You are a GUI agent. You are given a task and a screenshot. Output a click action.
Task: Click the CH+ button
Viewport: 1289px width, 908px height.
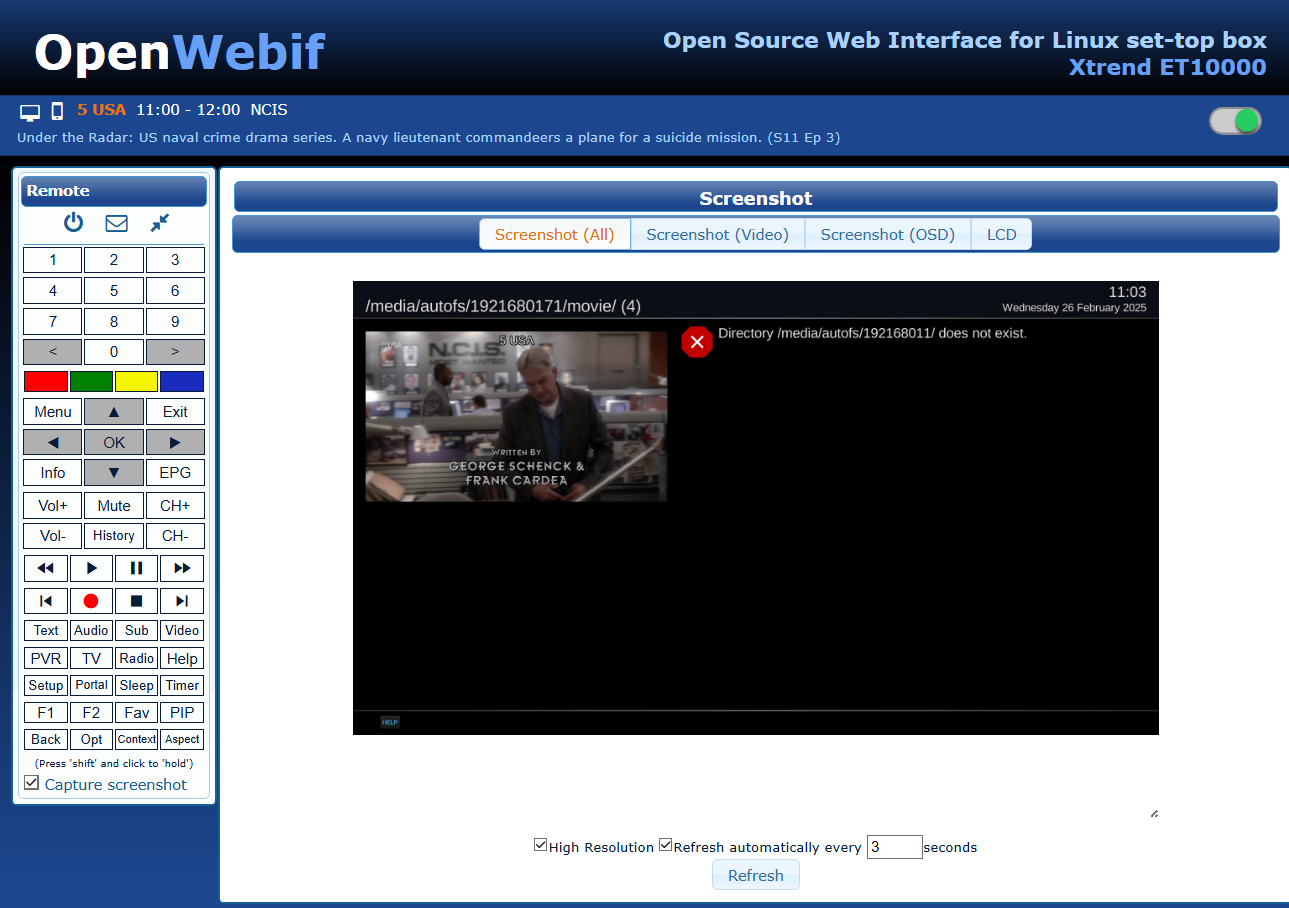[x=175, y=506]
